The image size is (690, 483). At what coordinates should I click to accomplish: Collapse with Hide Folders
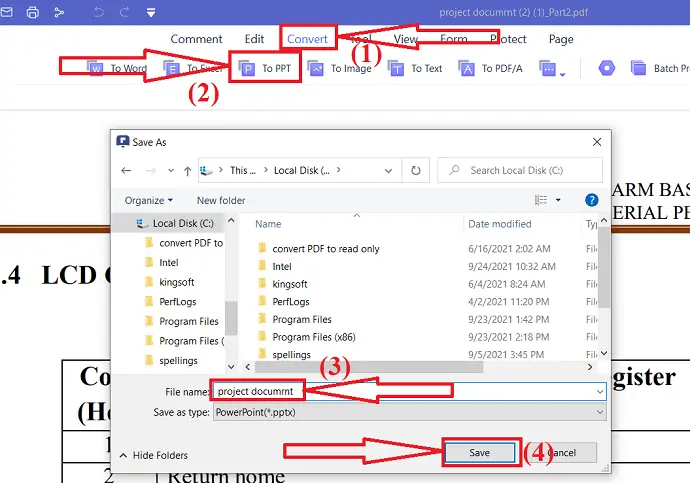coord(154,455)
